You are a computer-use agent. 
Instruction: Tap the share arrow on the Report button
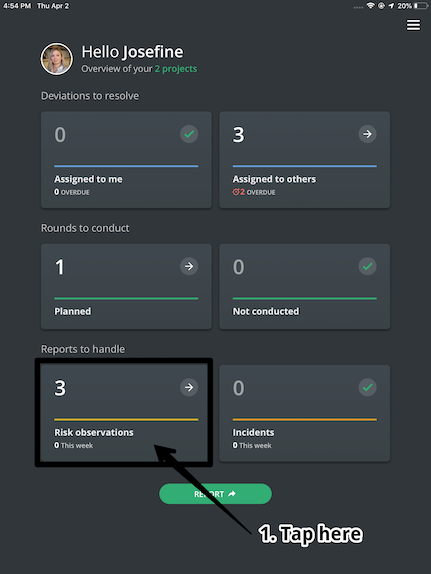[232, 494]
